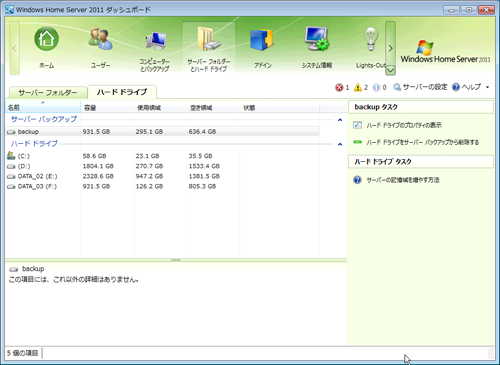Open how to increase server storage link
This screenshot has height=365, width=500.
(403, 180)
